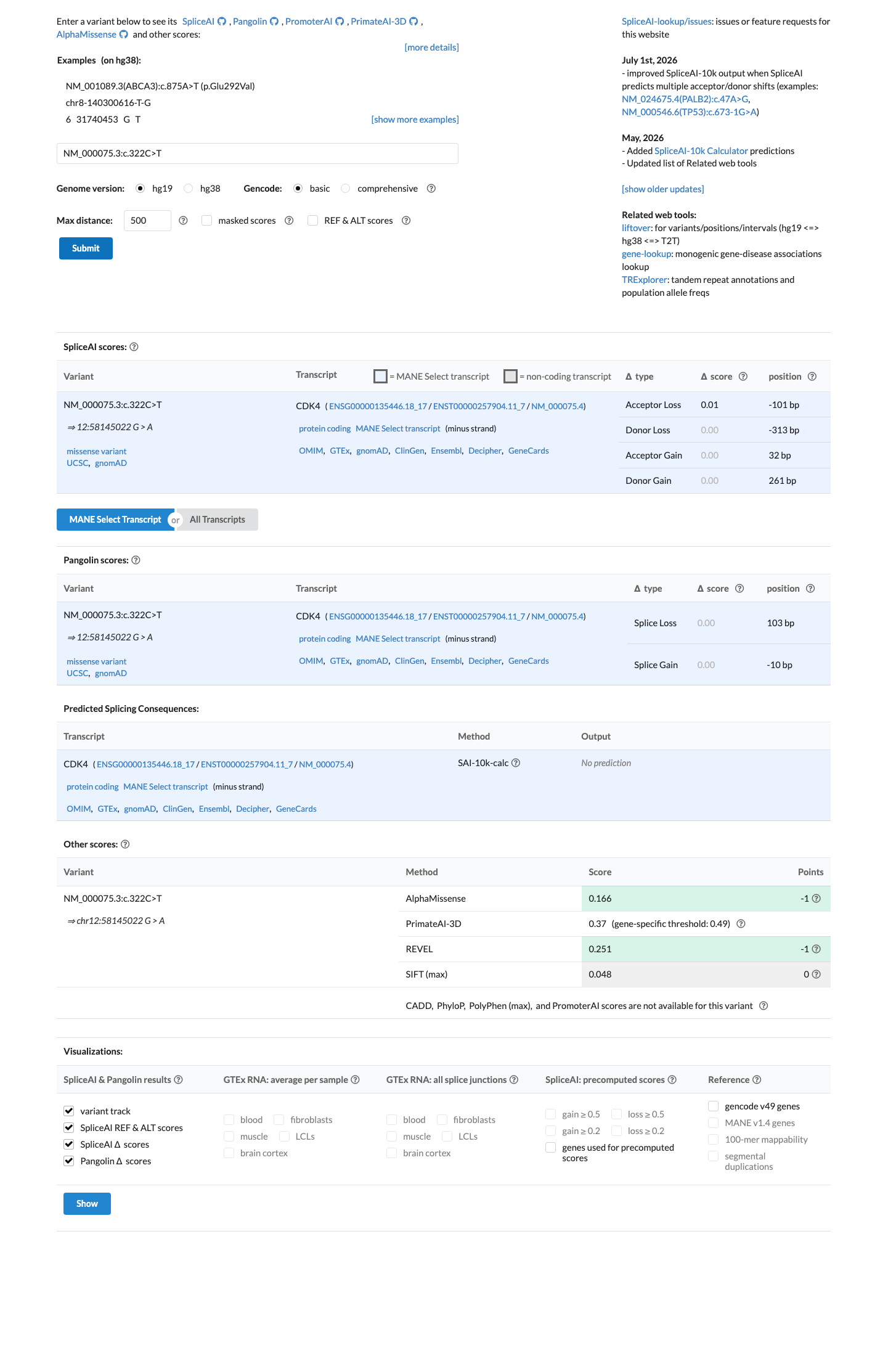This screenshot has width=896, height=1356.
Task: Open Pangolin GitHub icon link
Action: (x=274, y=22)
